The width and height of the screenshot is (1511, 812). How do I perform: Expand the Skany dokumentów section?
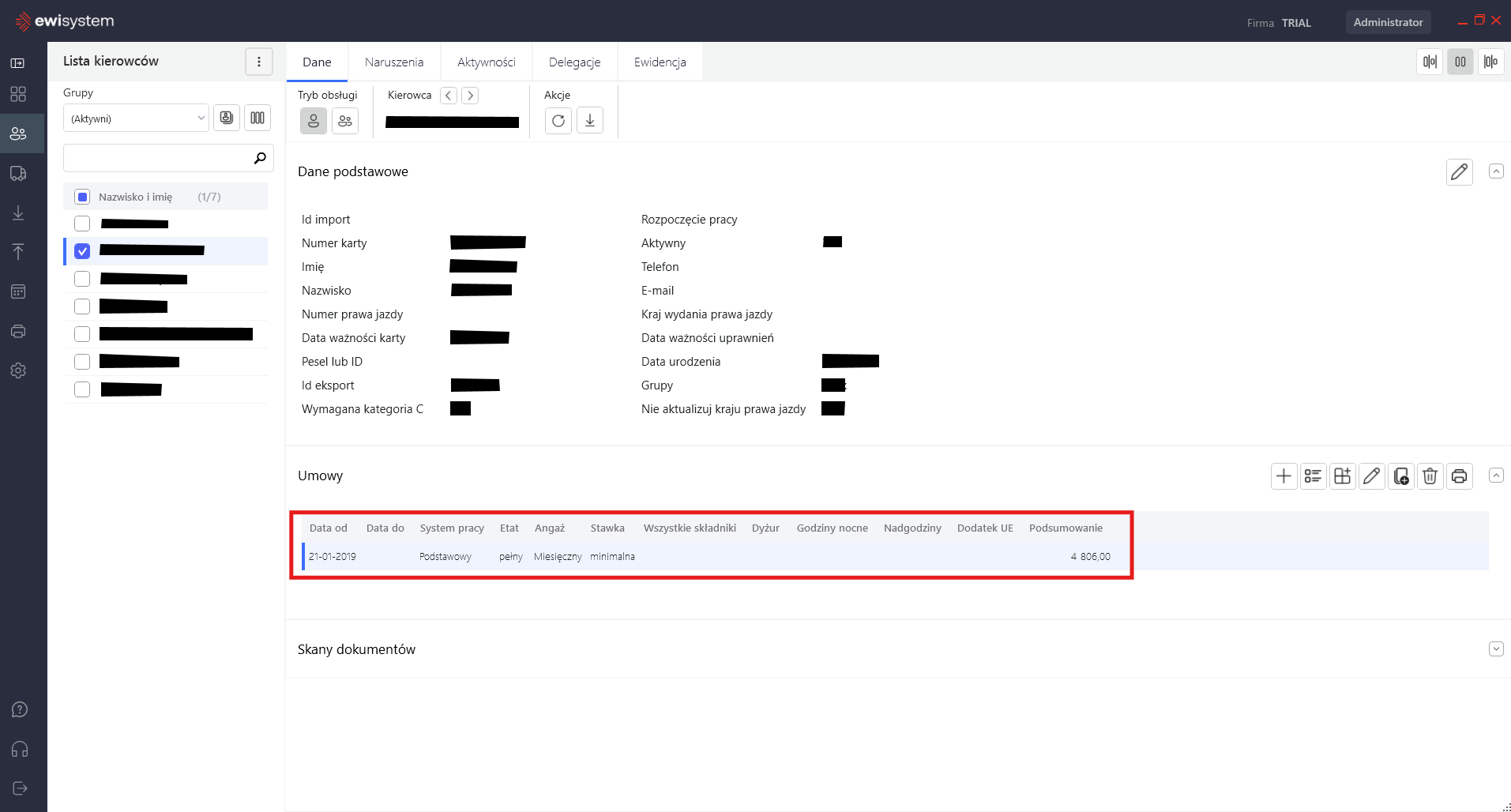(1495, 649)
